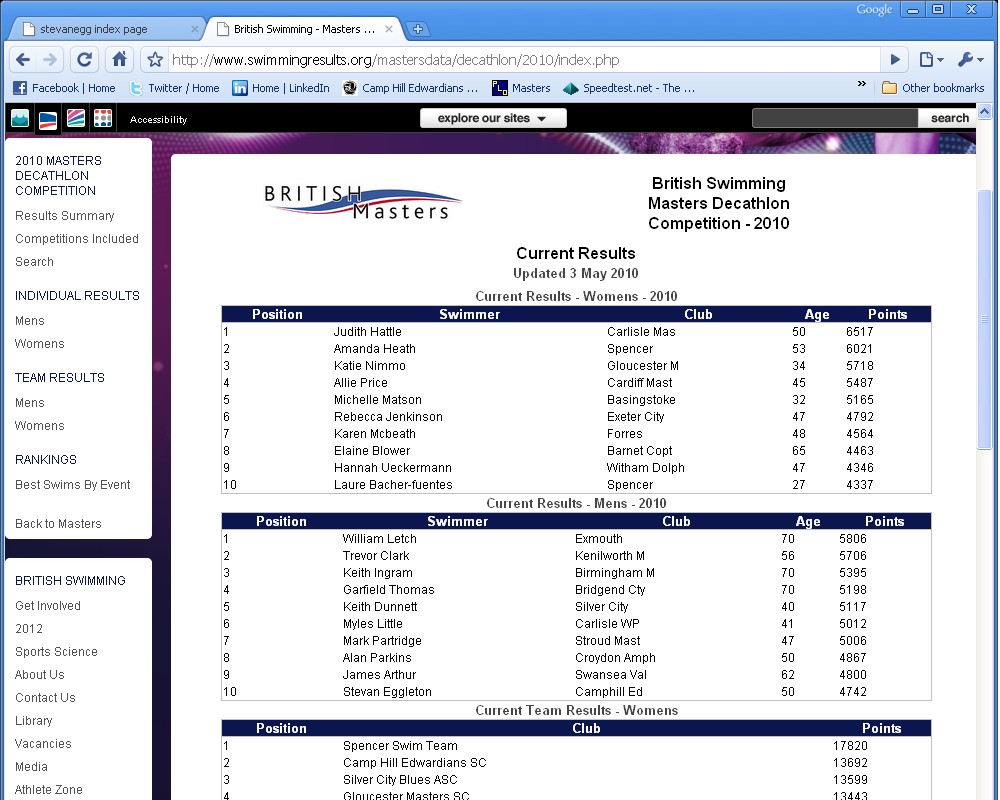Open the Other bookmarks folder

933,88
